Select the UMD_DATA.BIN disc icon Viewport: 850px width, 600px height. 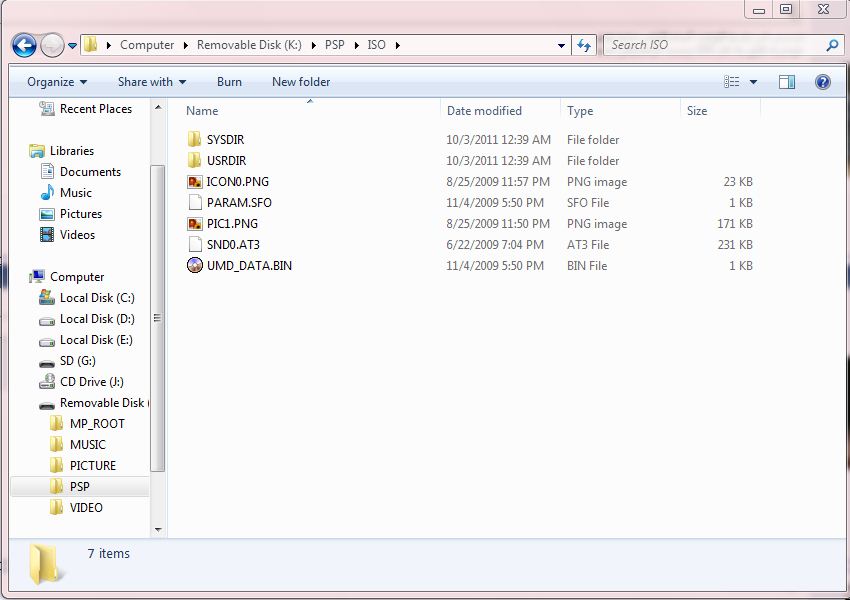pos(195,266)
